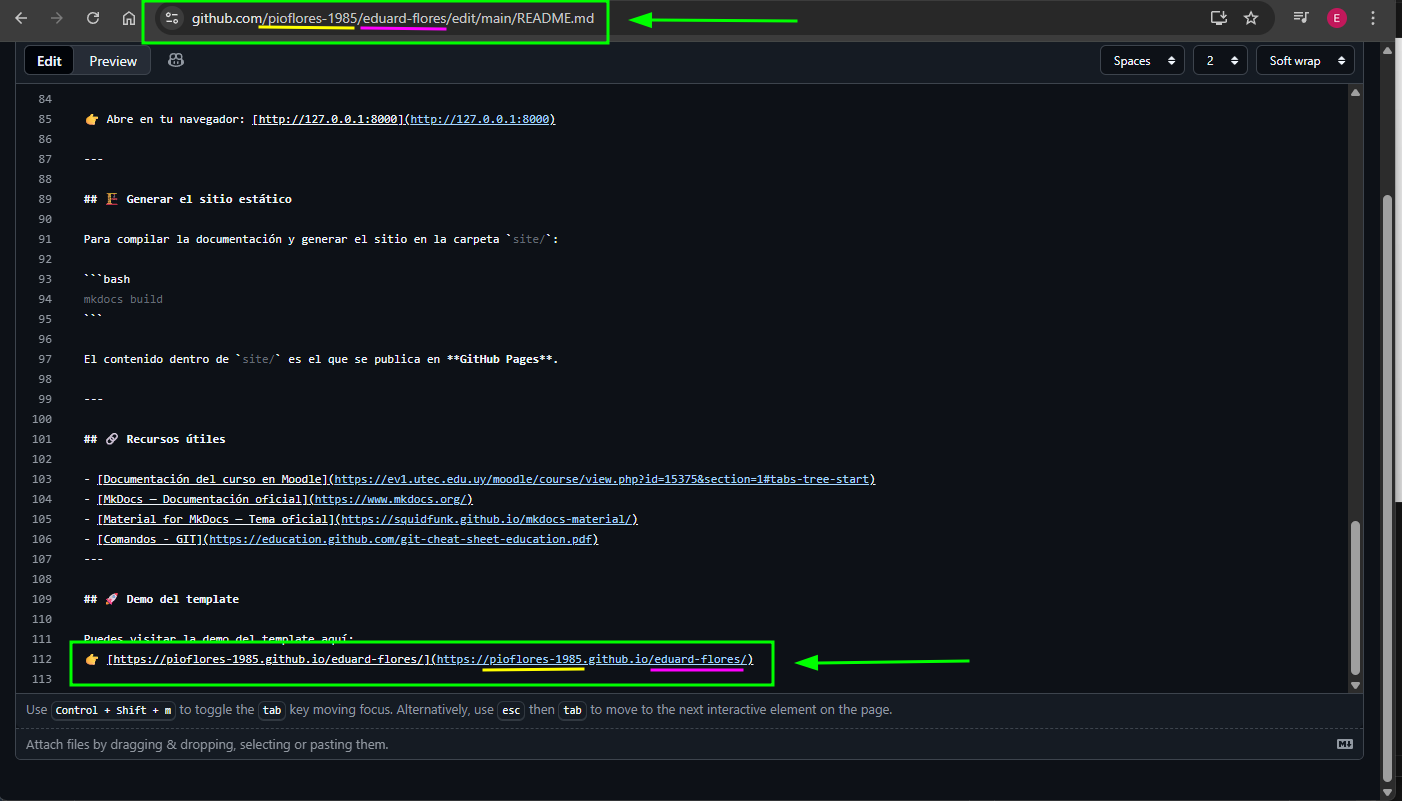Click the editor's vertical scrollbar down arrow

point(1355,685)
